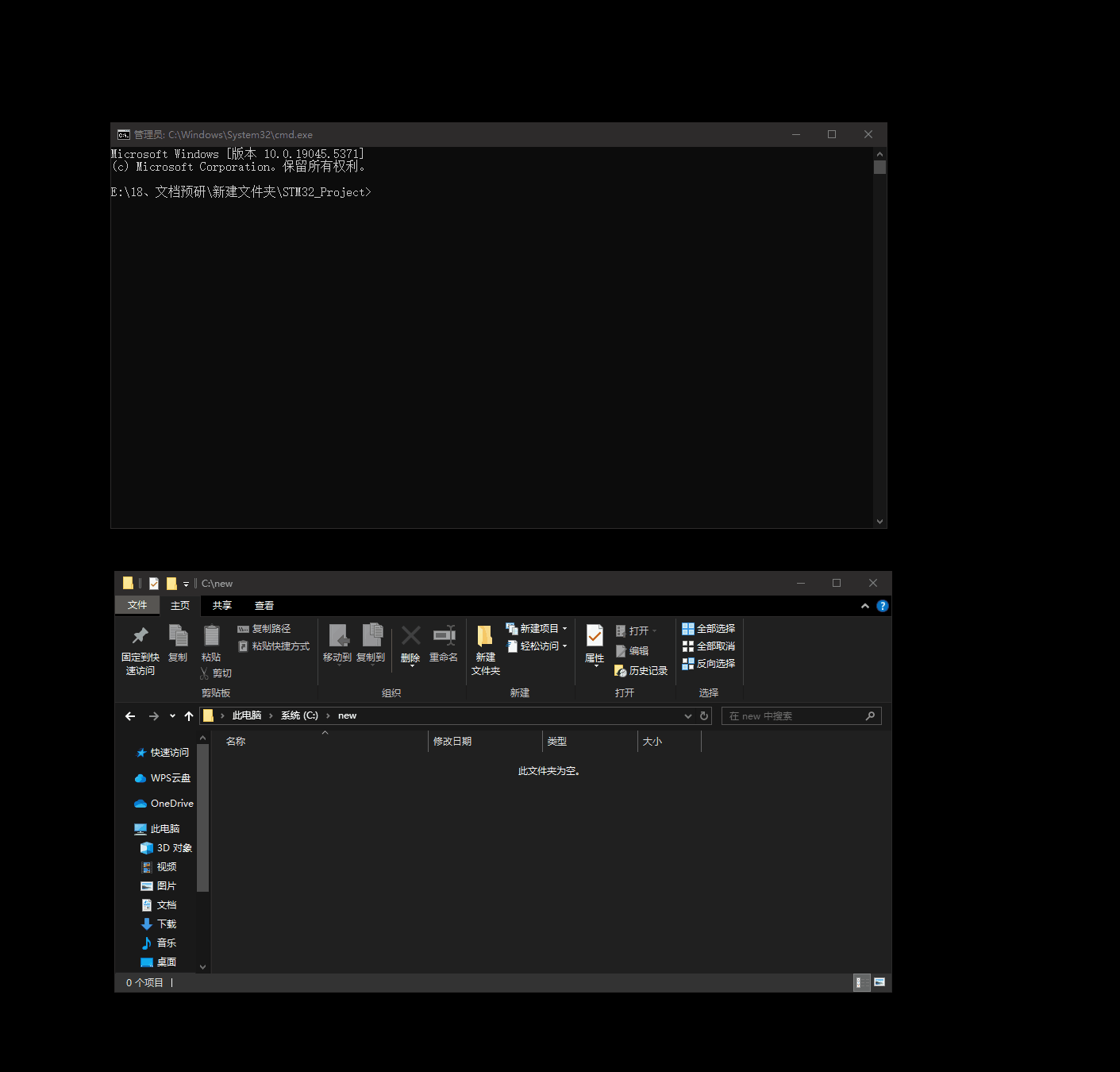The height and width of the screenshot is (1072, 1120).
Task: Open the Share ribbon tab
Action: 222,606
